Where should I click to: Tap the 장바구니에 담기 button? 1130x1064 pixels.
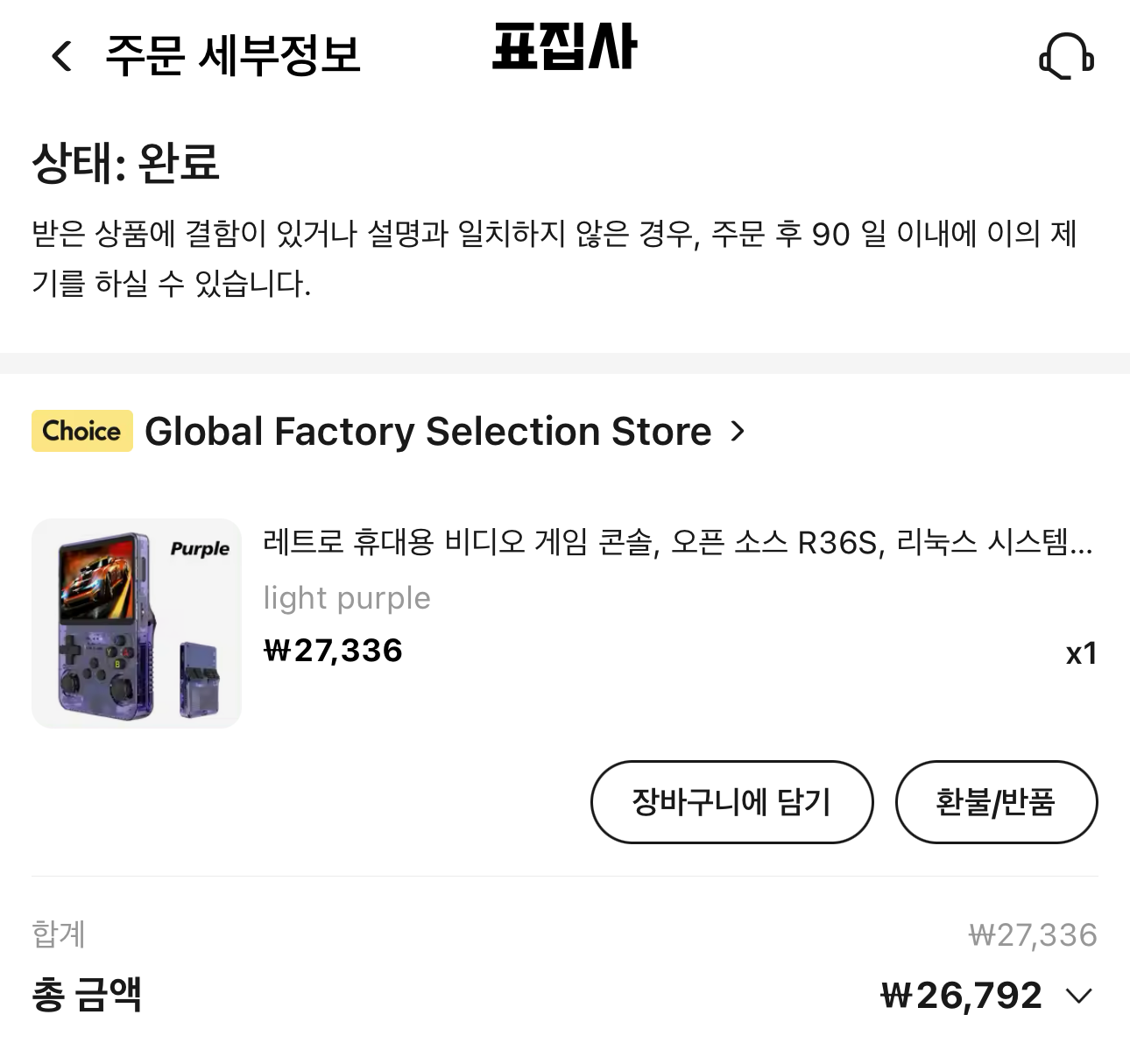click(732, 801)
